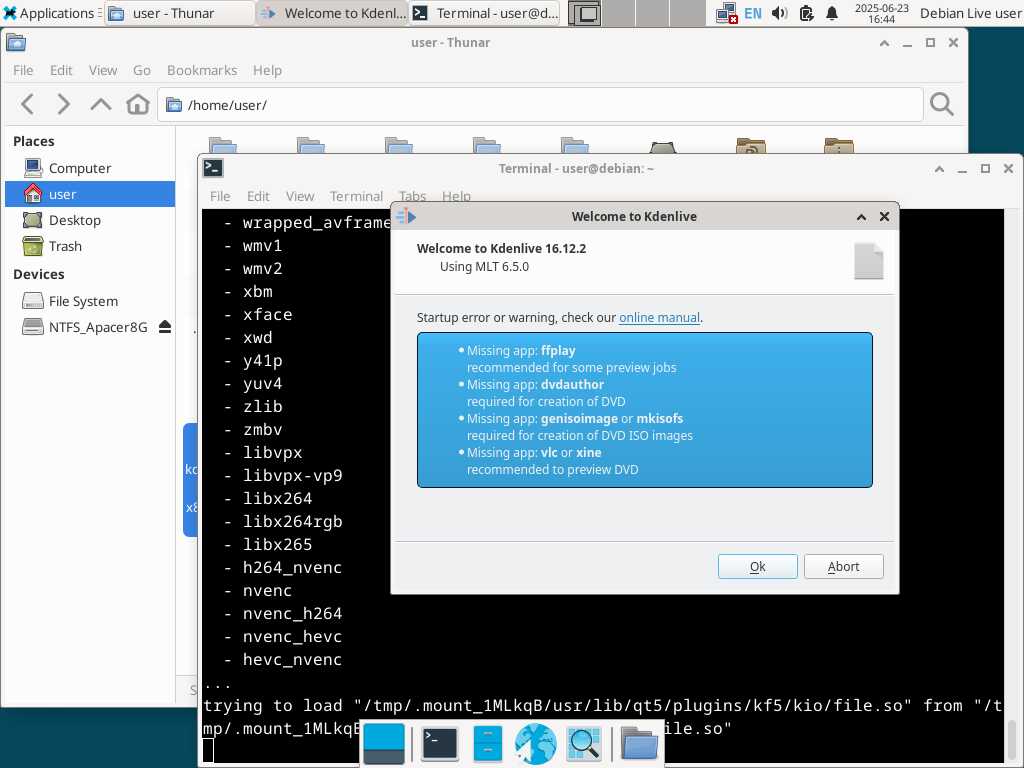The height and width of the screenshot is (768, 1024).
Task: Open the online manual link
Action: (659, 317)
